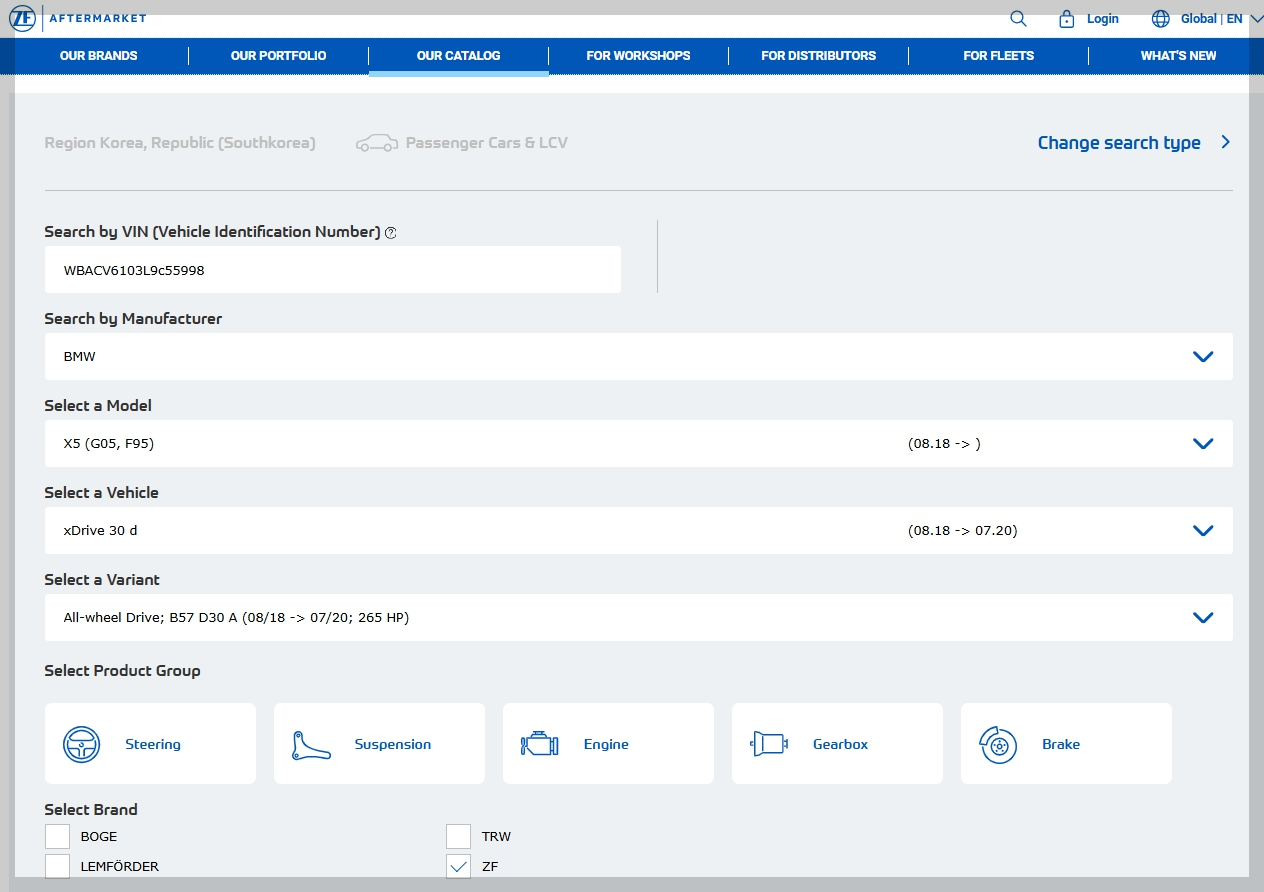Click the Gearbox icon
The height and width of the screenshot is (892, 1264).
[769, 744]
